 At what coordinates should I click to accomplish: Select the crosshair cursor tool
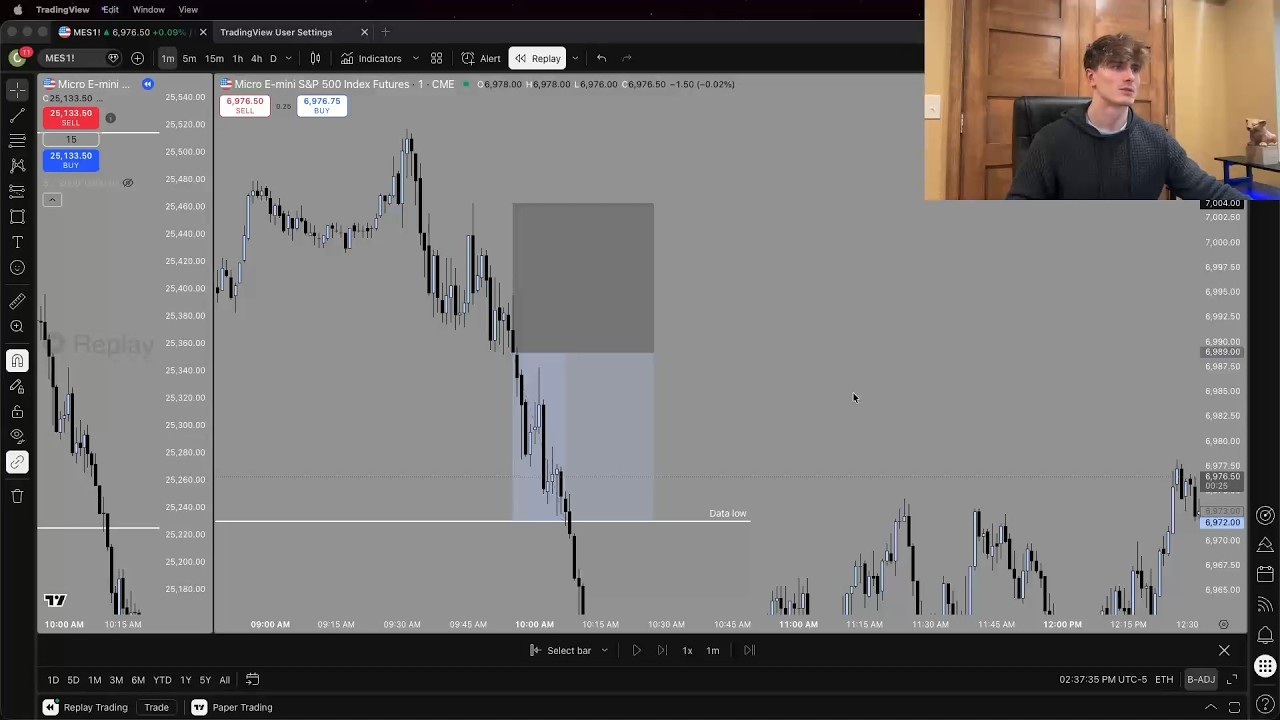click(17, 90)
